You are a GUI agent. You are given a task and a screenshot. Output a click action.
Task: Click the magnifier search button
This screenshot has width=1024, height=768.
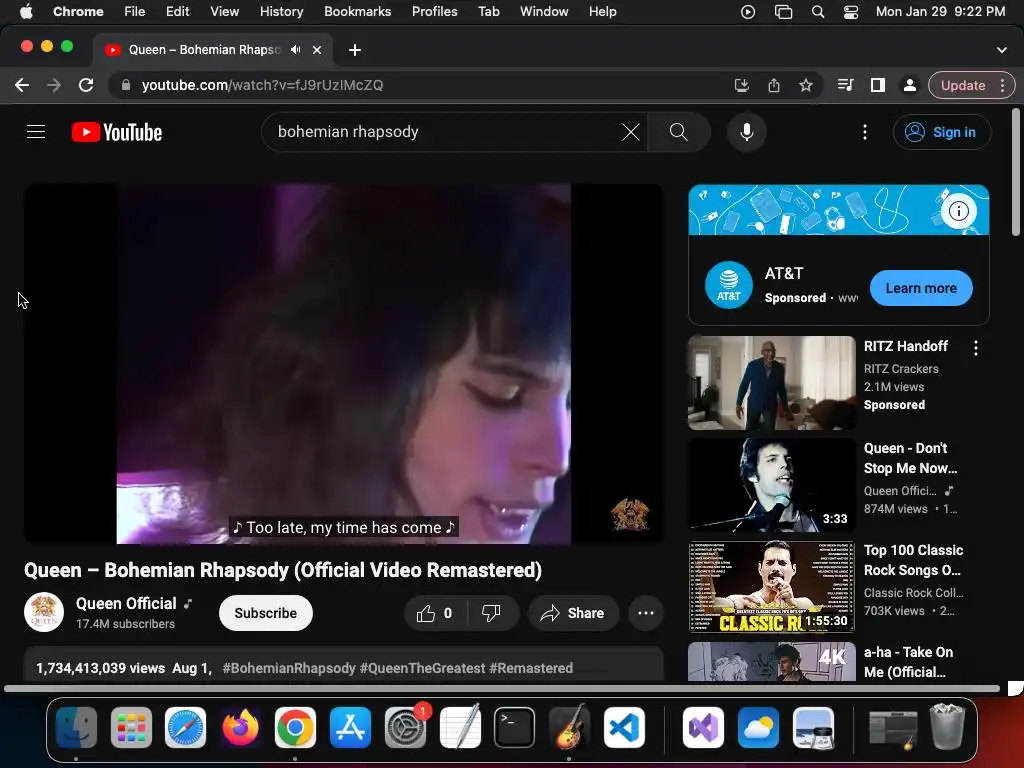679,132
